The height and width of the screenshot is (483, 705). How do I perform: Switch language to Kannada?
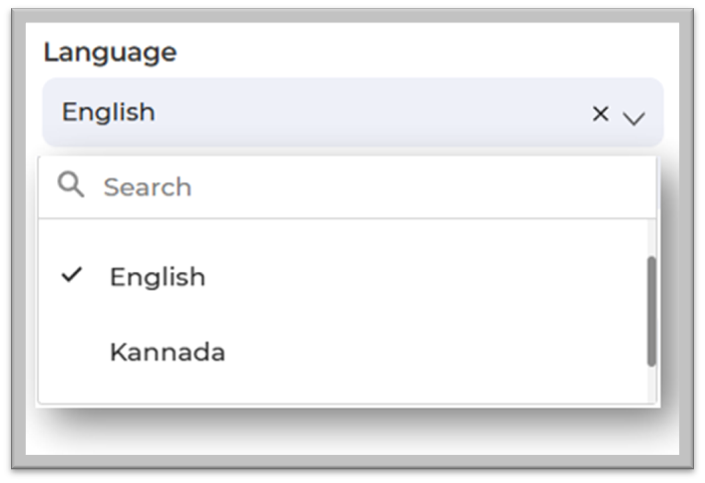pos(167,352)
